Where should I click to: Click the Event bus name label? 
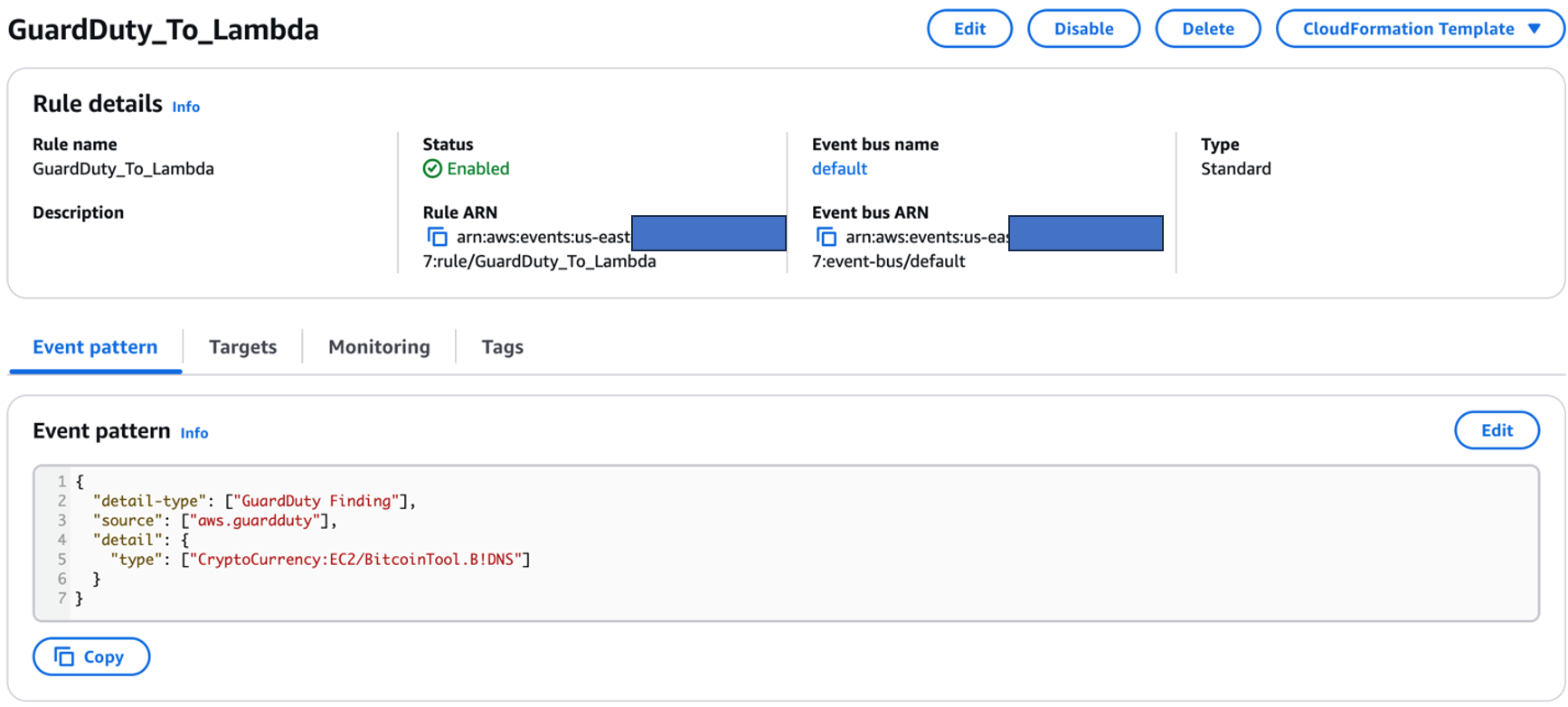pyautogui.click(x=875, y=145)
